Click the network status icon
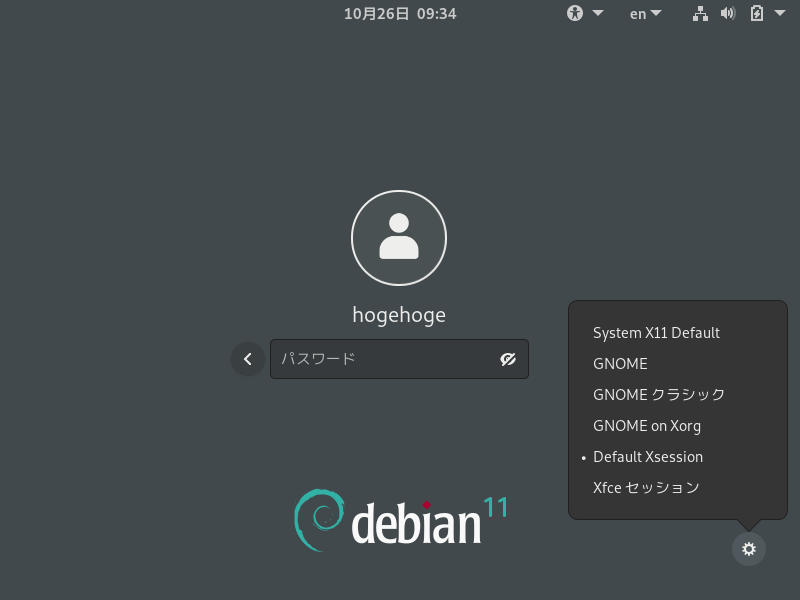 click(x=700, y=13)
